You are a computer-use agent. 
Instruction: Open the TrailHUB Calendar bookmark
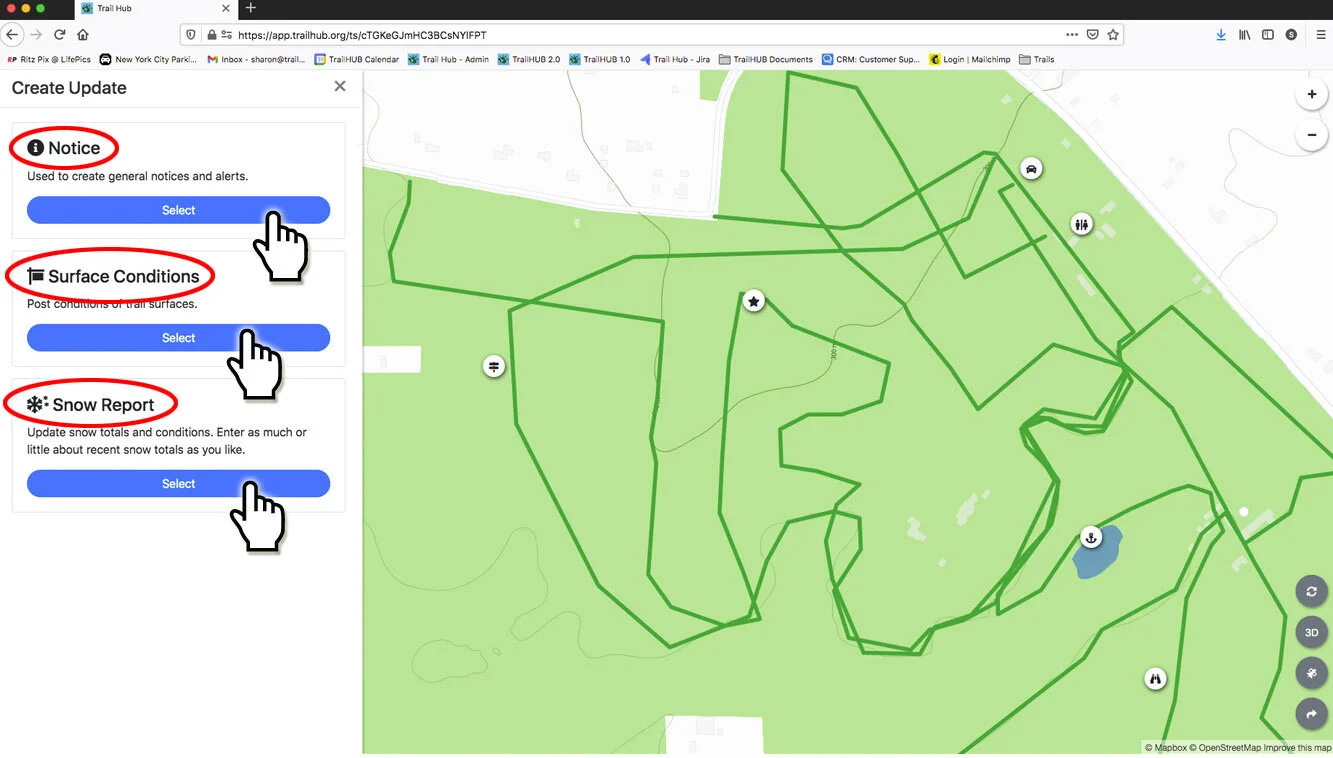click(x=357, y=59)
